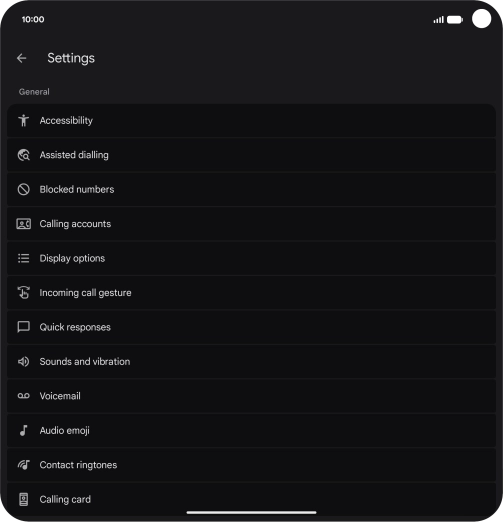Tap the Assisted dialling globe icon

click(x=24, y=155)
